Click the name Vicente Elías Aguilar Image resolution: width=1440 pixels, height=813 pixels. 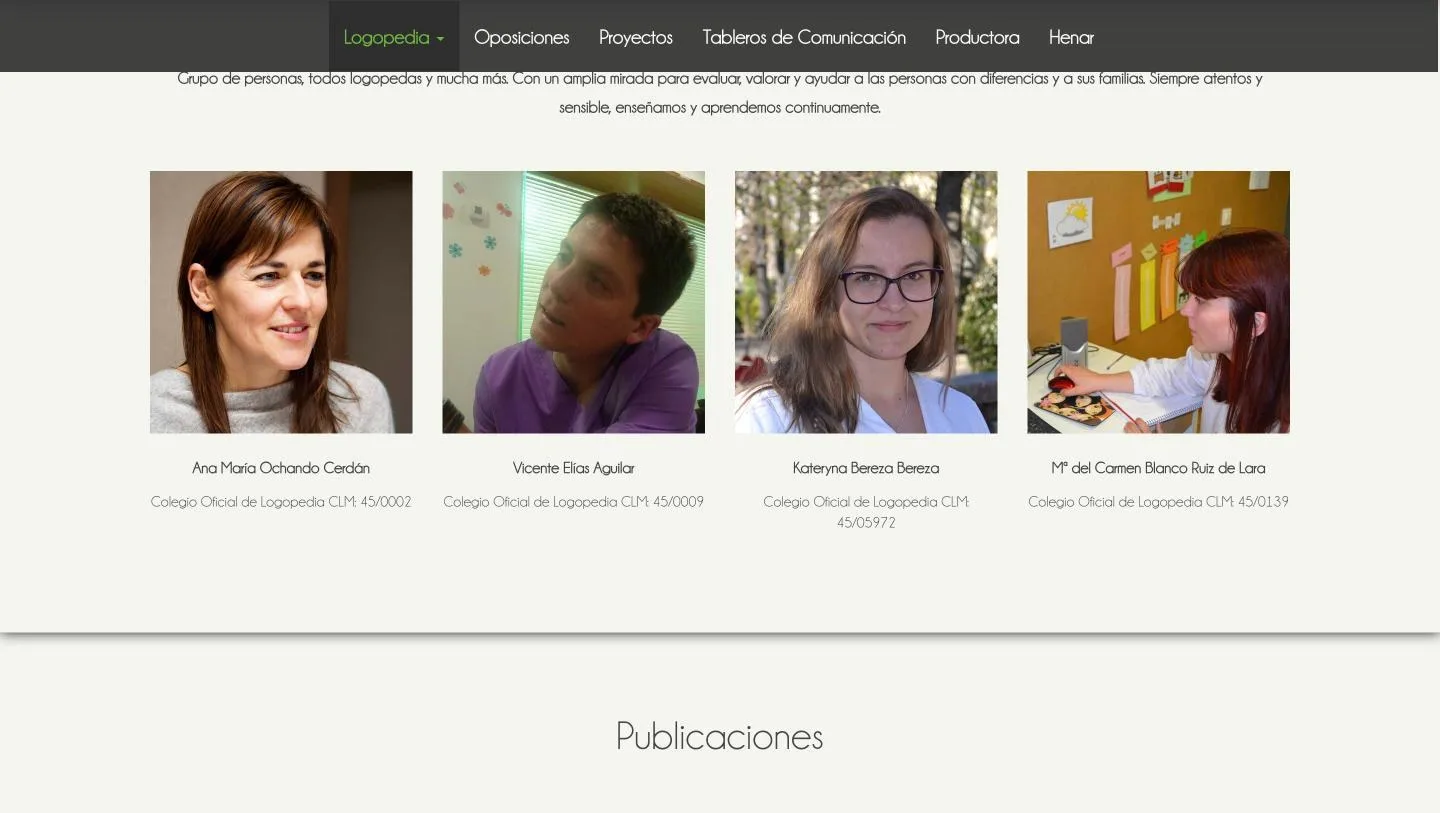tap(574, 468)
